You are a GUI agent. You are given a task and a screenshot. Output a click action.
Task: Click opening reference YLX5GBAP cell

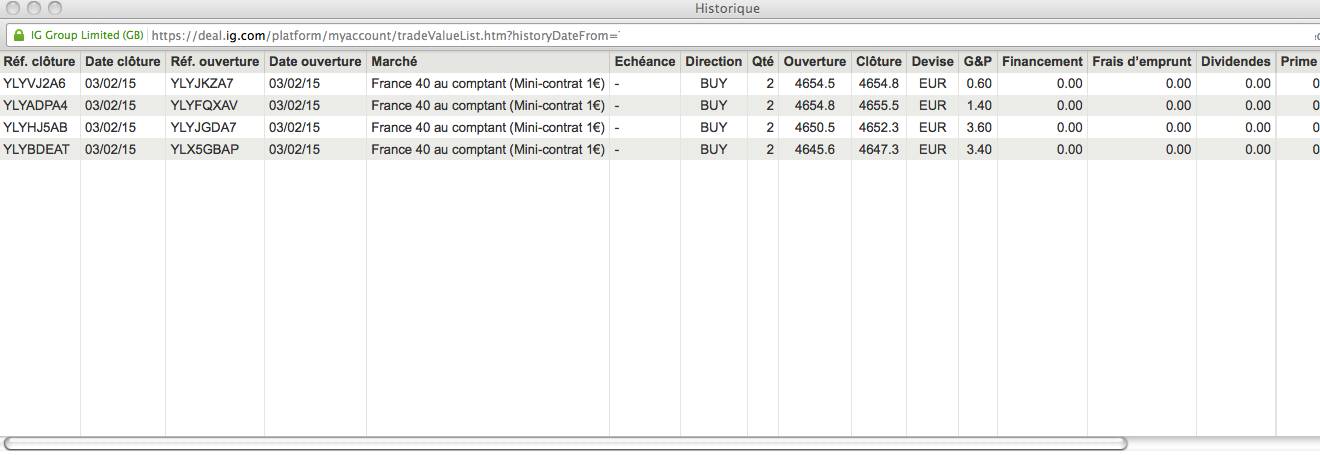pos(205,150)
